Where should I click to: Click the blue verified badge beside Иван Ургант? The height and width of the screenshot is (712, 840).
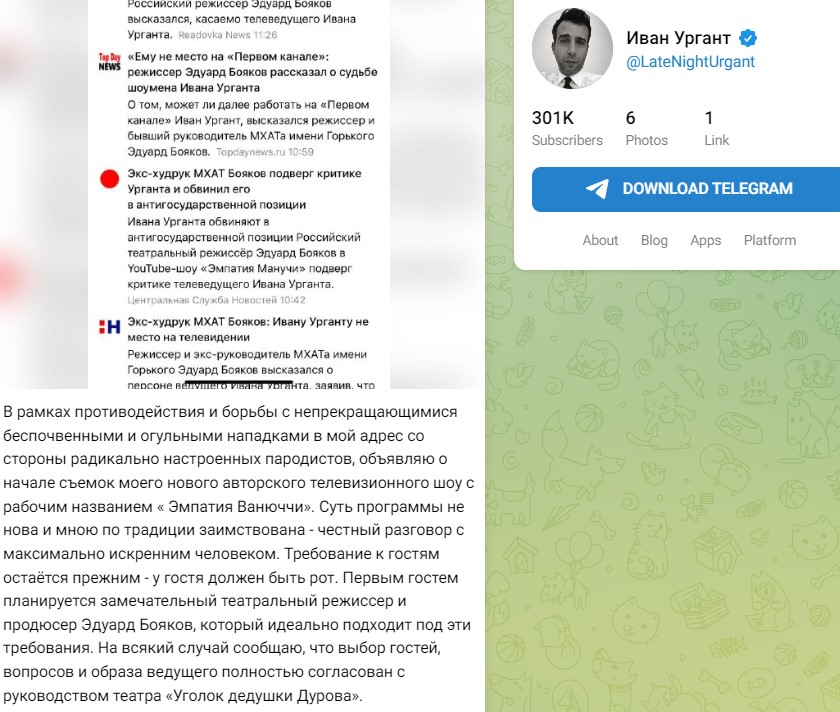[748, 38]
